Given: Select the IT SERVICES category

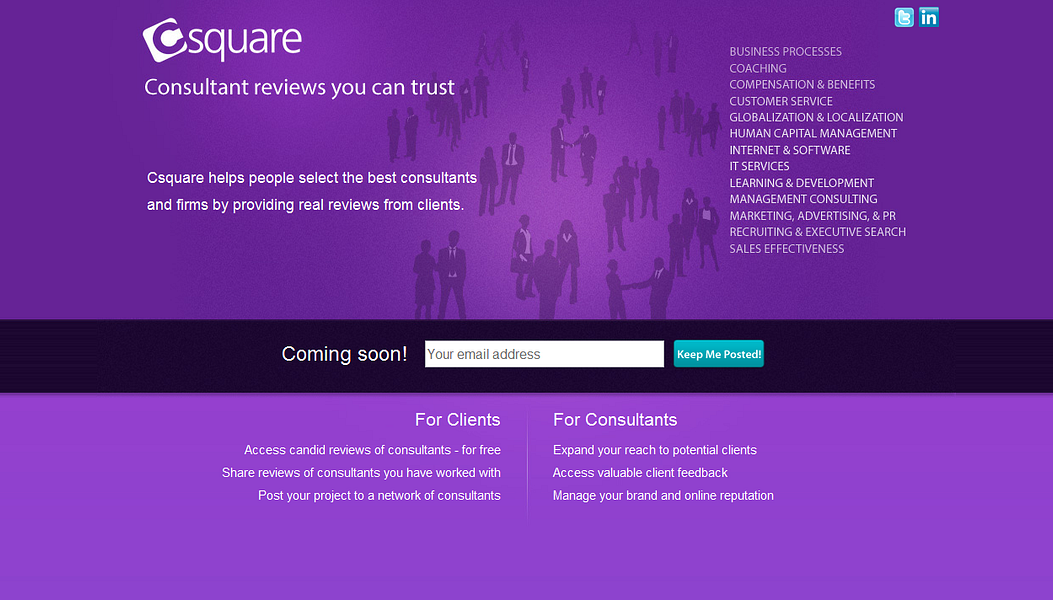Looking at the screenshot, I should pyautogui.click(x=759, y=166).
